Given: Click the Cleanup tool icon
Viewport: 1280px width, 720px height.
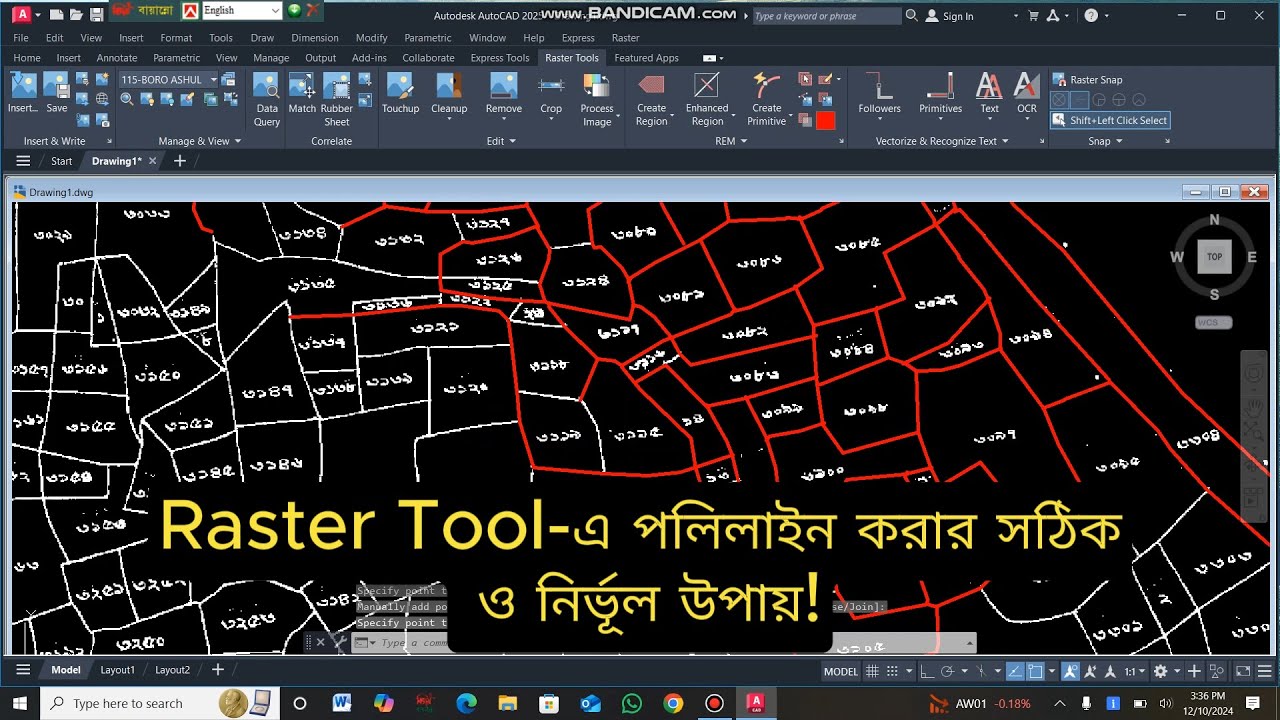Looking at the screenshot, I should 449,86.
